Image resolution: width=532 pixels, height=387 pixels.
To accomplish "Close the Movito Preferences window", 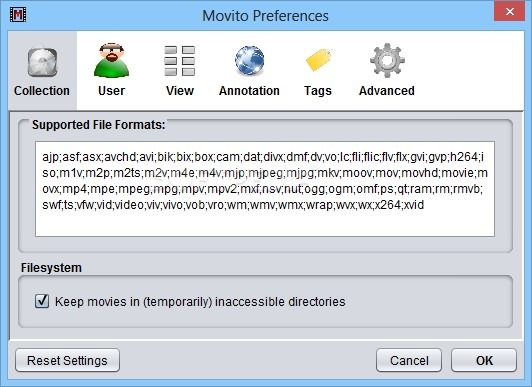I will (x=510, y=12).
